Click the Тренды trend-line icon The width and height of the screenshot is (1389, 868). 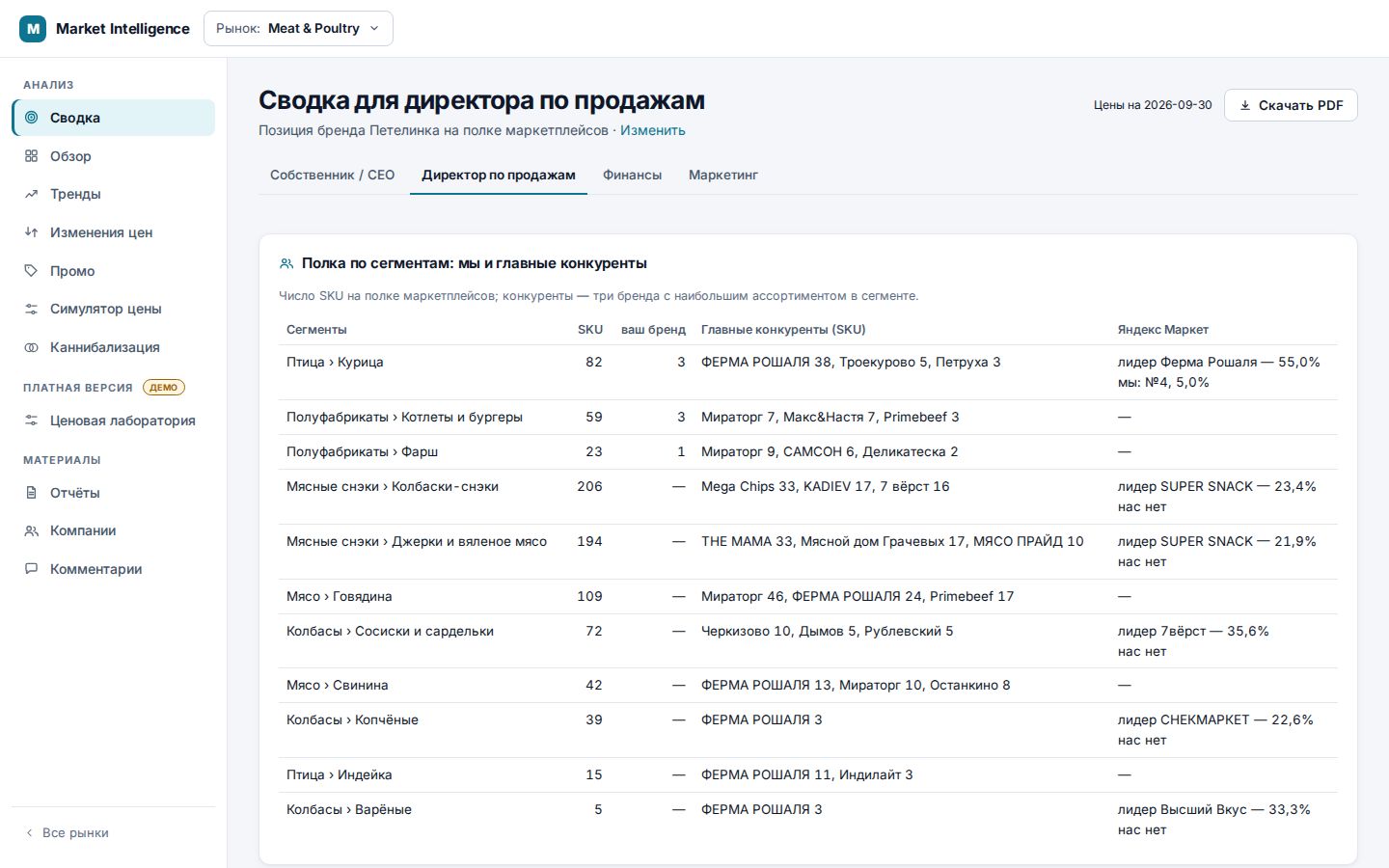click(32, 194)
